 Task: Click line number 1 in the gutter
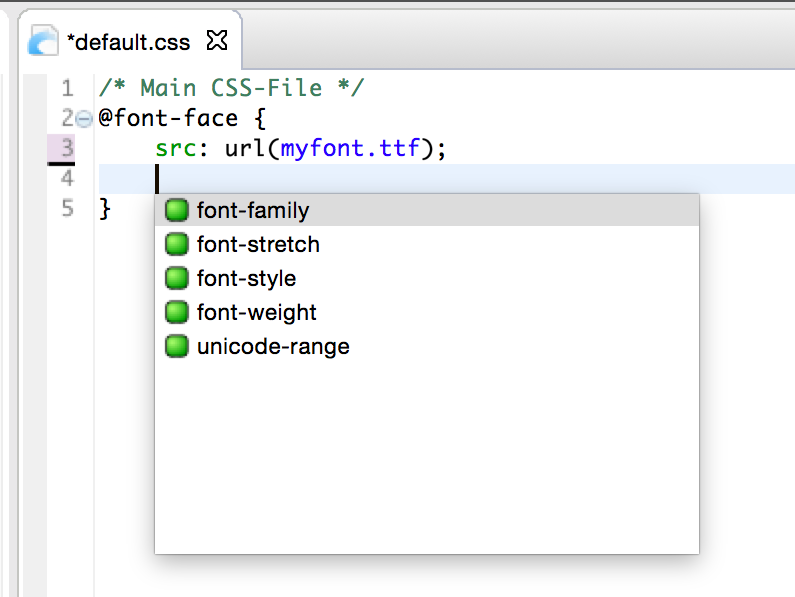(x=67, y=88)
